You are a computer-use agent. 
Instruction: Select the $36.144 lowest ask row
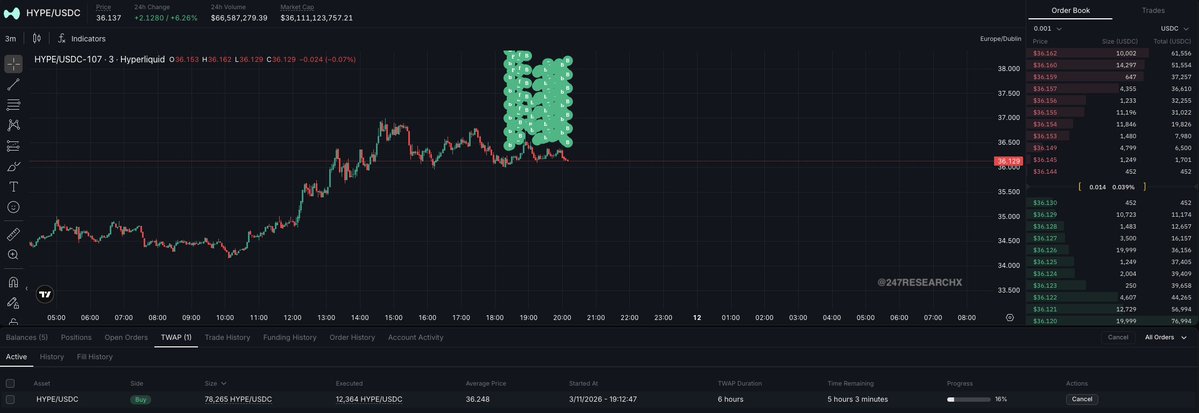point(1112,171)
